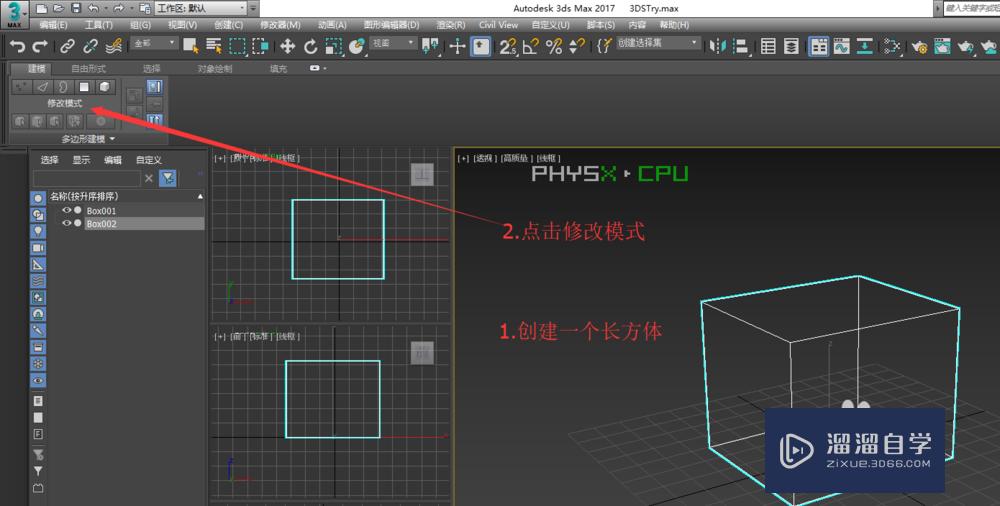Click the New Scene icon in quick access toolbar
This screenshot has height=506, width=1000.
coord(41,8)
